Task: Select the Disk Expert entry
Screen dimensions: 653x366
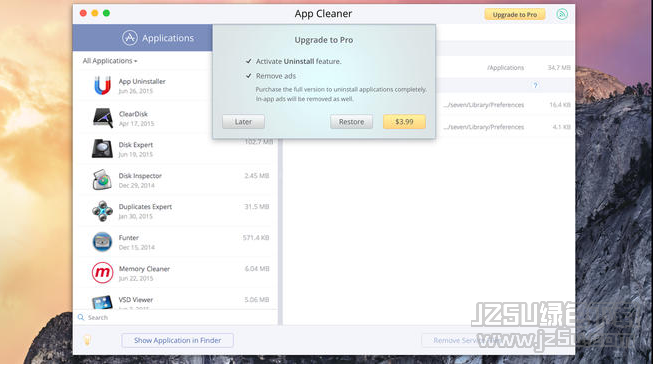Action: pos(175,149)
